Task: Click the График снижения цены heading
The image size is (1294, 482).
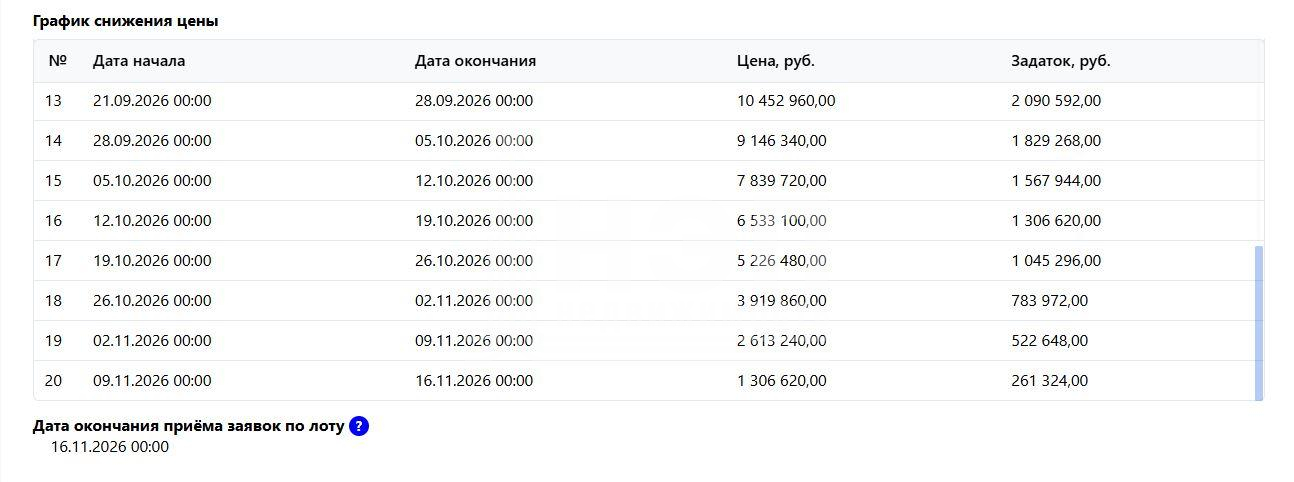Action: [x=125, y=21]
